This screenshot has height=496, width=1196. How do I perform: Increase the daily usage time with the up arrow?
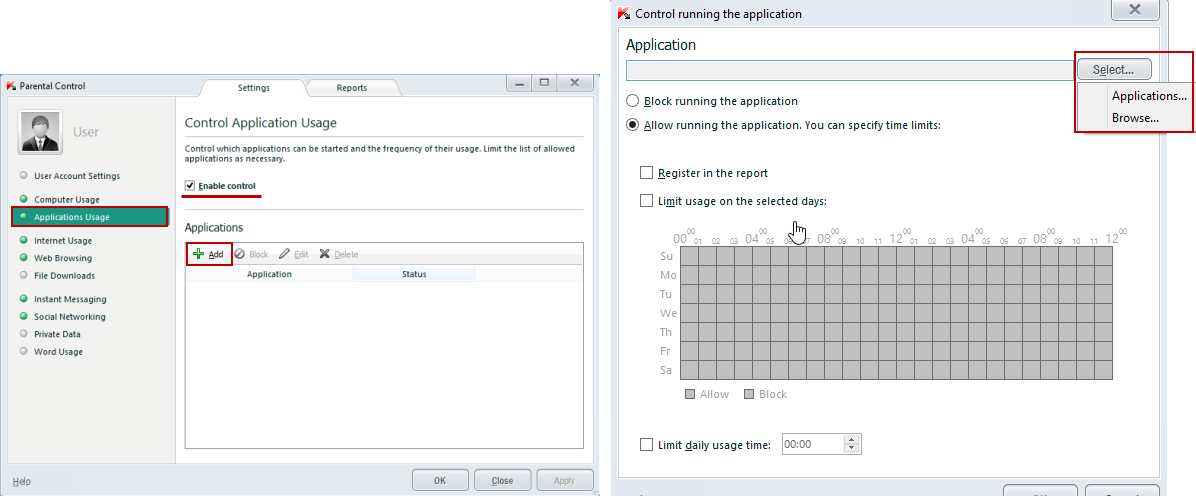[853, 440]
